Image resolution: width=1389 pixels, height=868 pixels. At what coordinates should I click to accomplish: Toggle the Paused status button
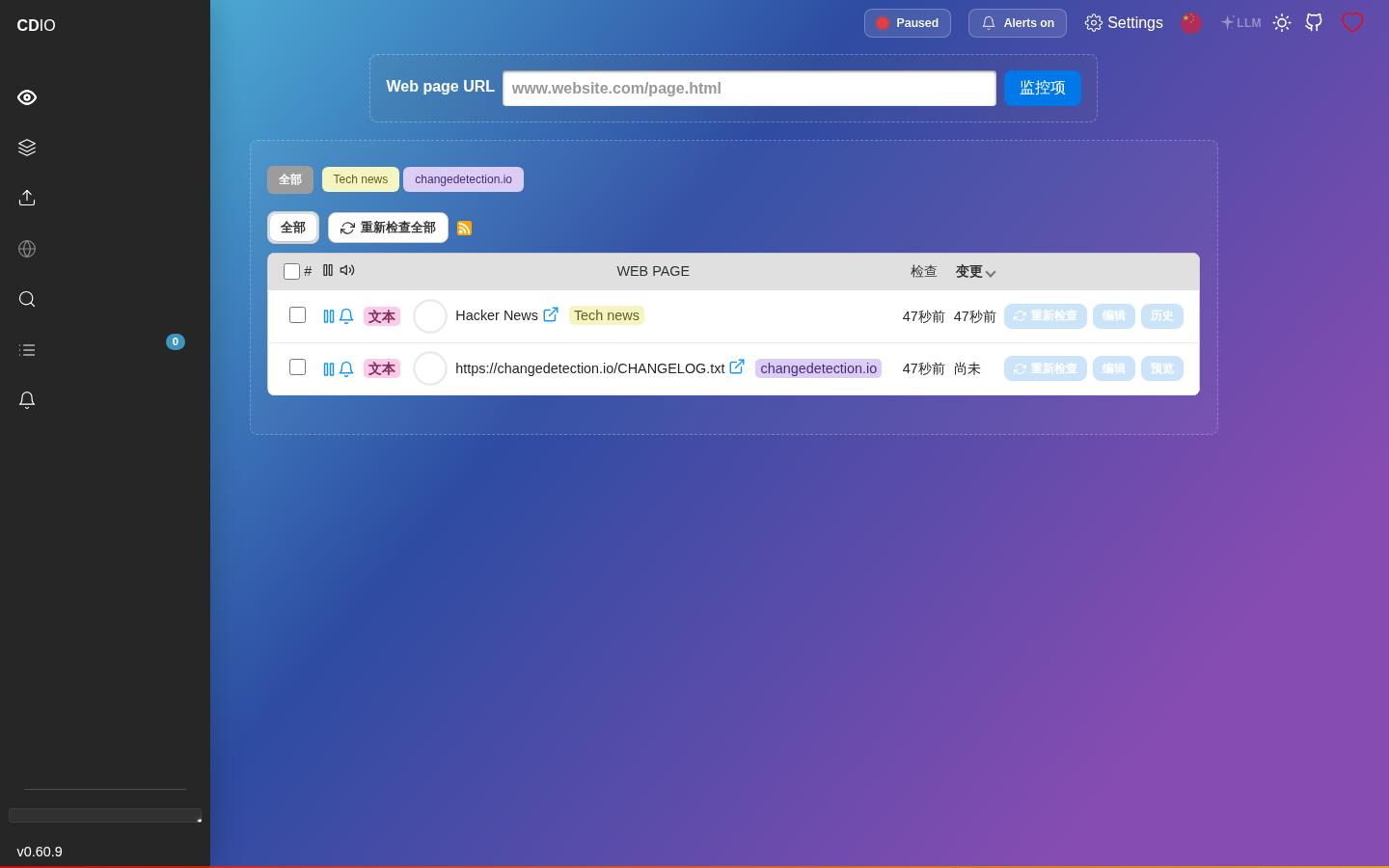click(908, 23)
